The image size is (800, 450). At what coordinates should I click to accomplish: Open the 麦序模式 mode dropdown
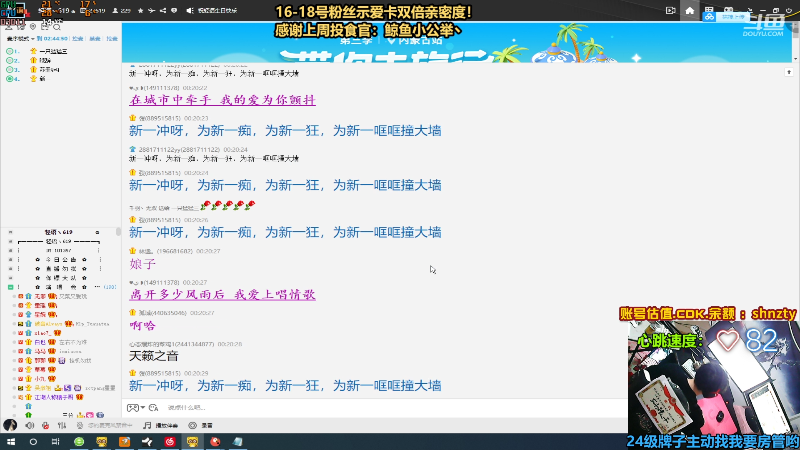click(20, 39)
